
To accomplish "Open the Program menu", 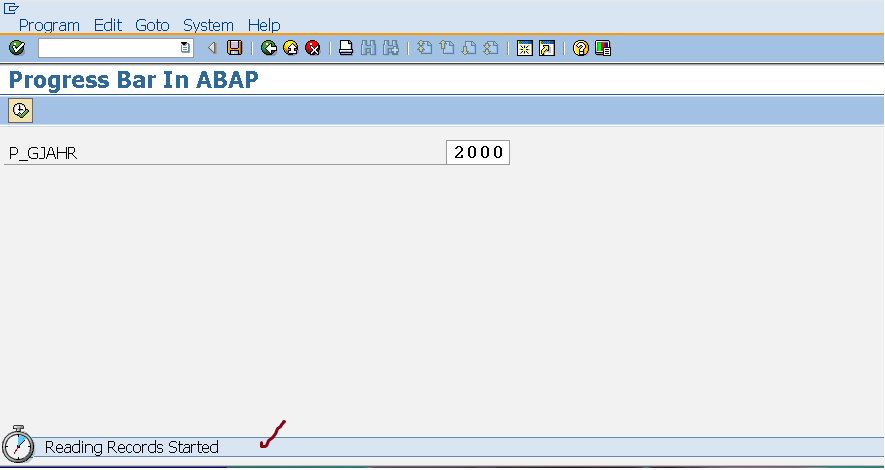I will 49,25.
